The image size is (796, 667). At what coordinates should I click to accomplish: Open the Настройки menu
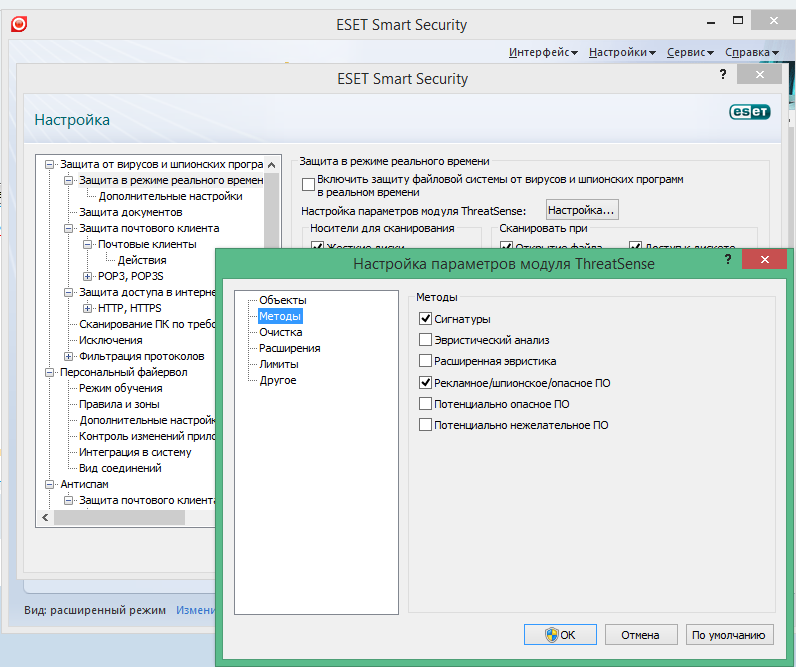622,52
